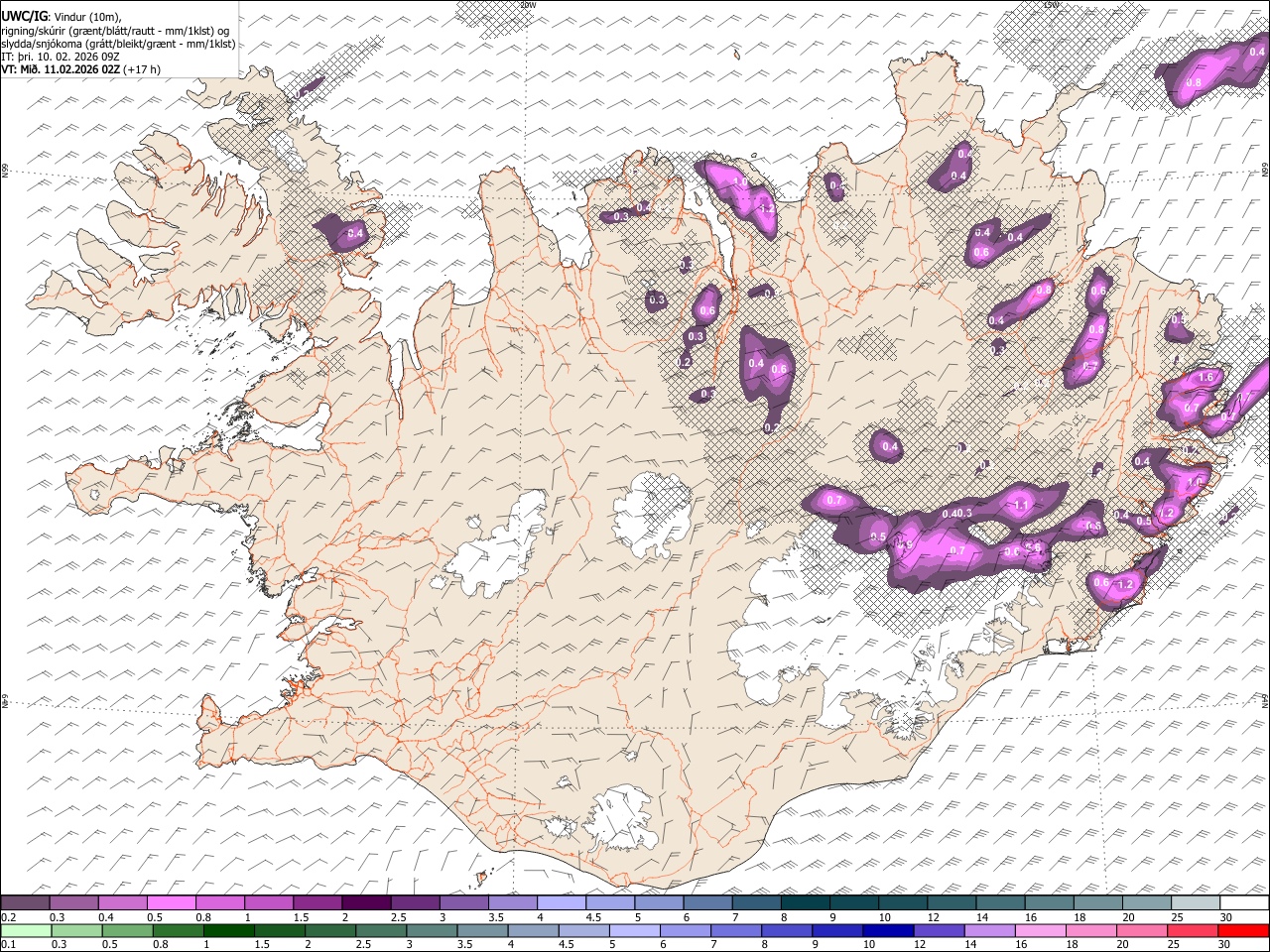Click the upper legend swatch starting at 6
Viewport: 1270px width, 952px height.
point(706,902)
